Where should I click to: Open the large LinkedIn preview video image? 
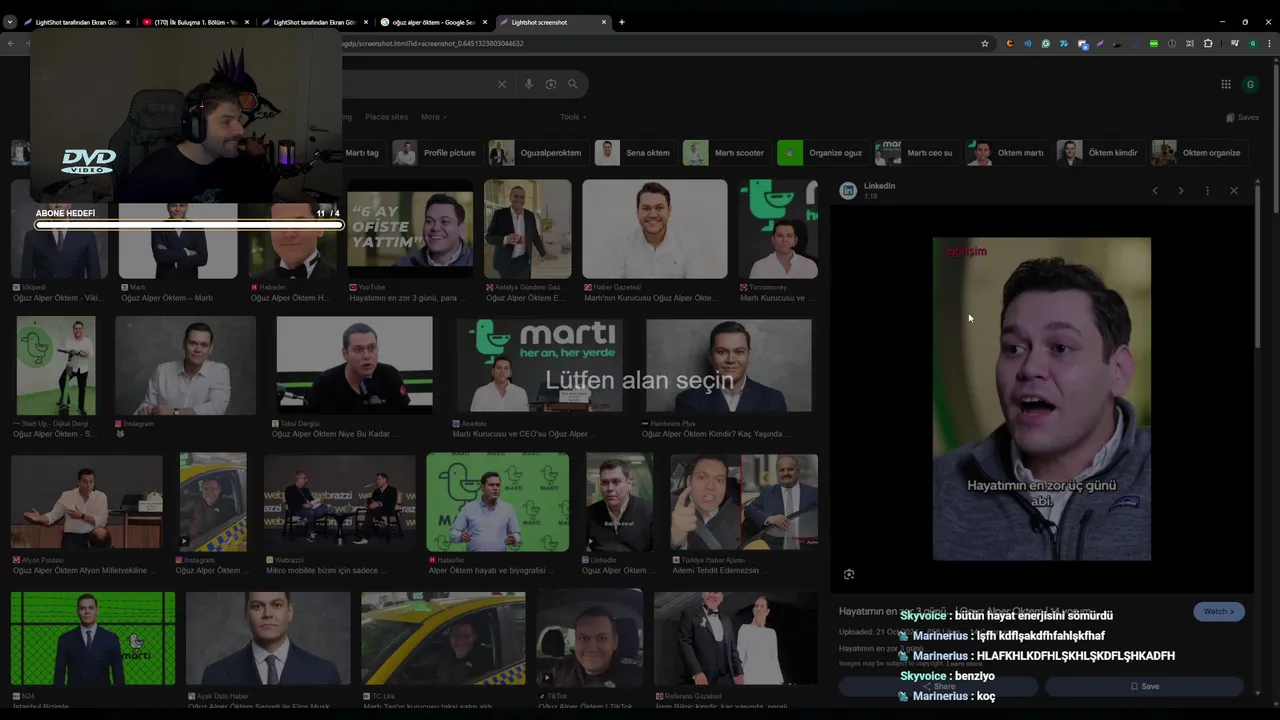click(1041, 398)
